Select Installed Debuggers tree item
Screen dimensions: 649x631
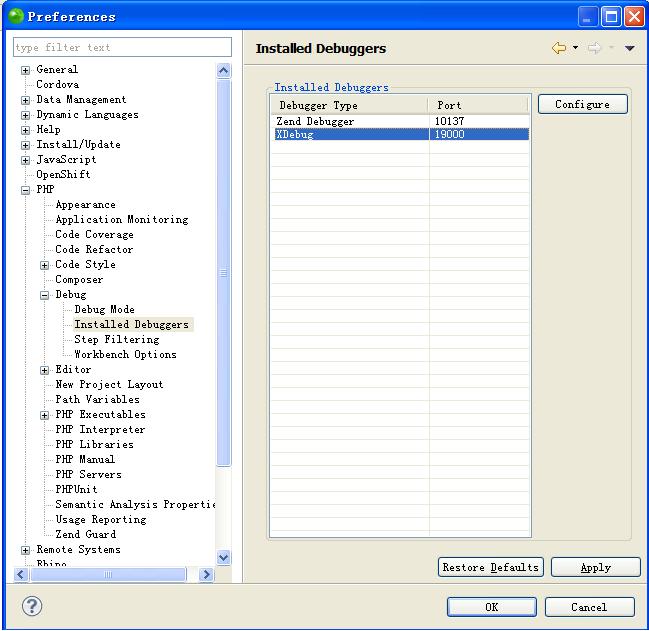click(x=131, y=324)
